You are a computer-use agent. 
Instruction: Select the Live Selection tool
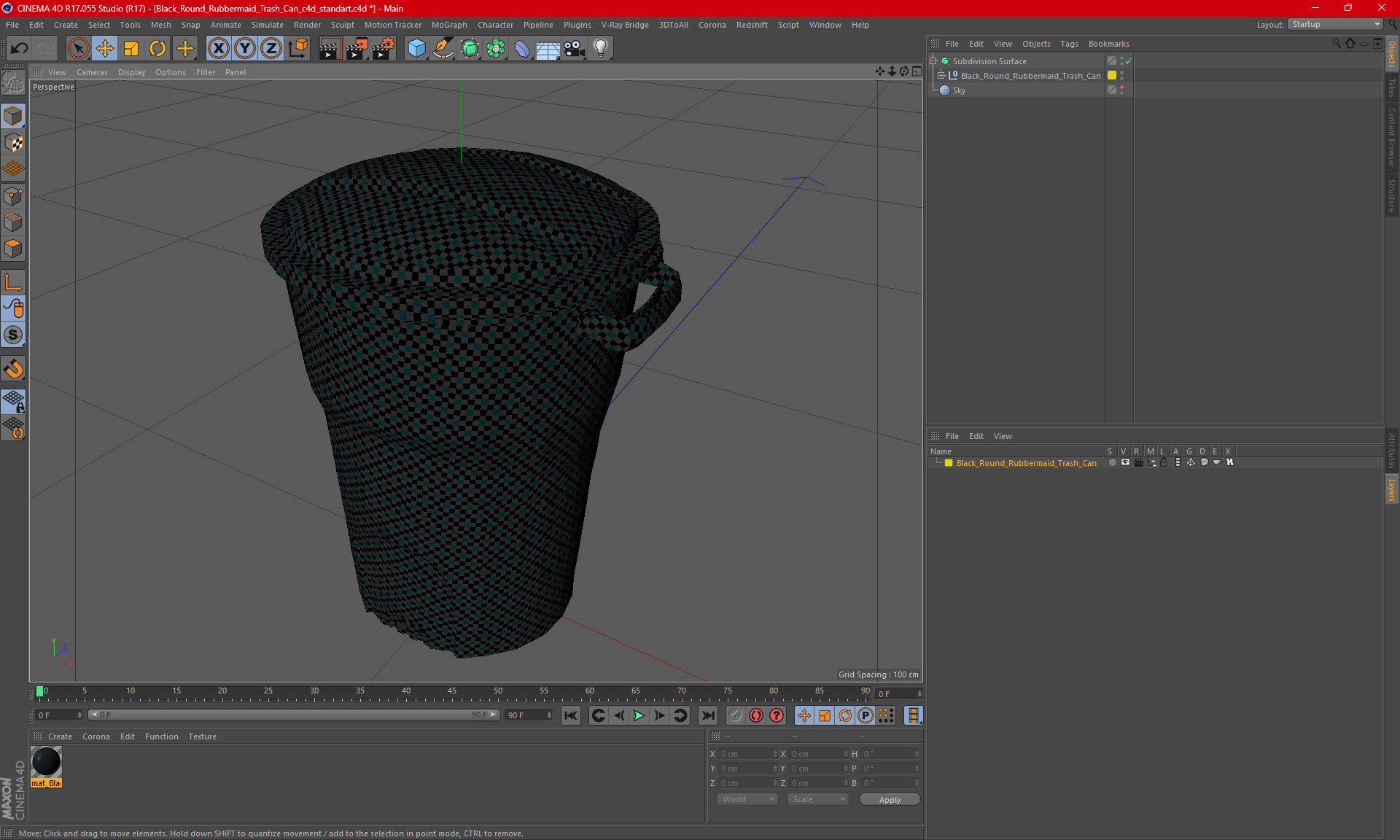78,49
